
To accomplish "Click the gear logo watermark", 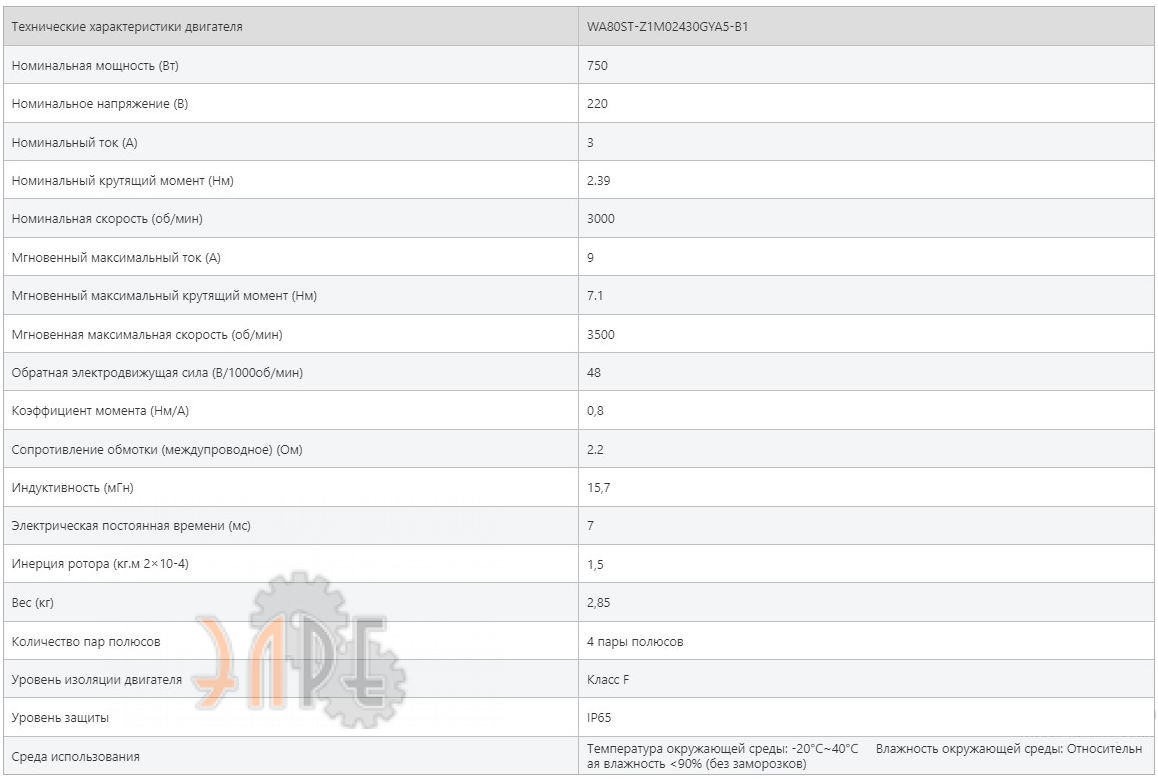I will coord(301,650).
